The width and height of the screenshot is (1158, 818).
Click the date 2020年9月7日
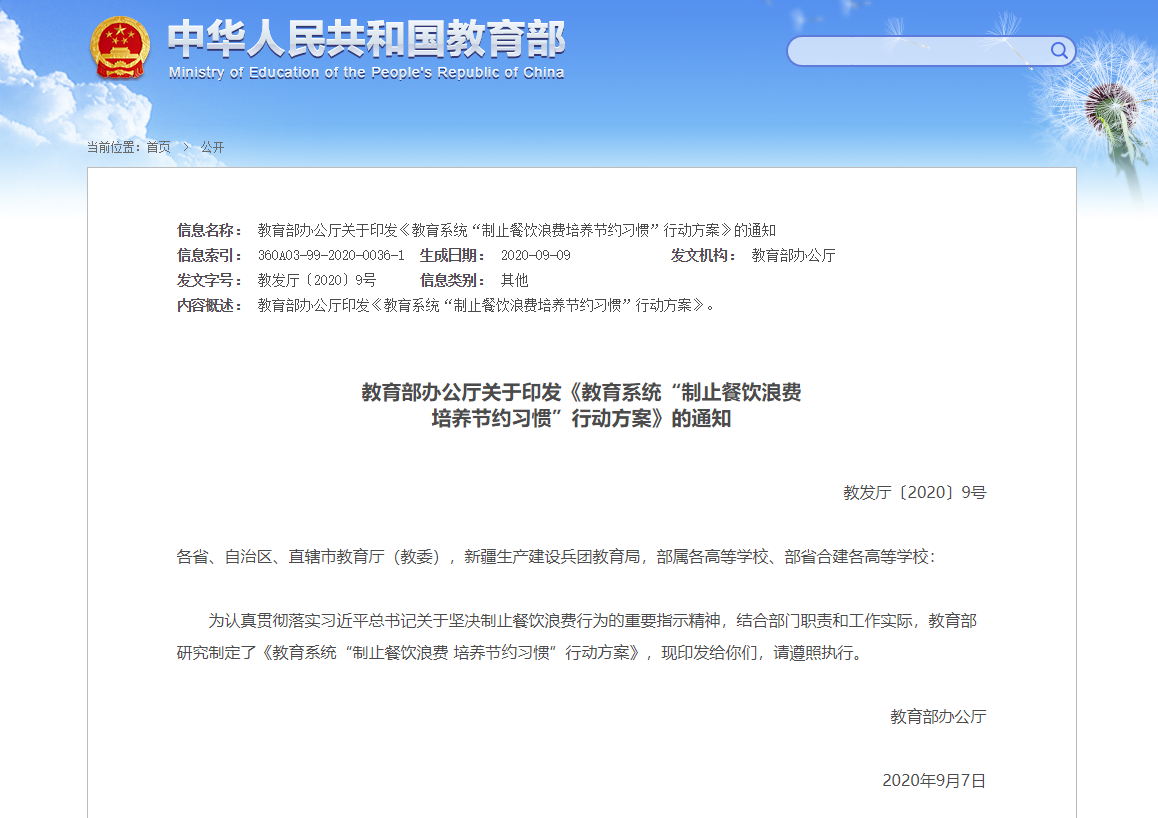click(x=934, y=781)
